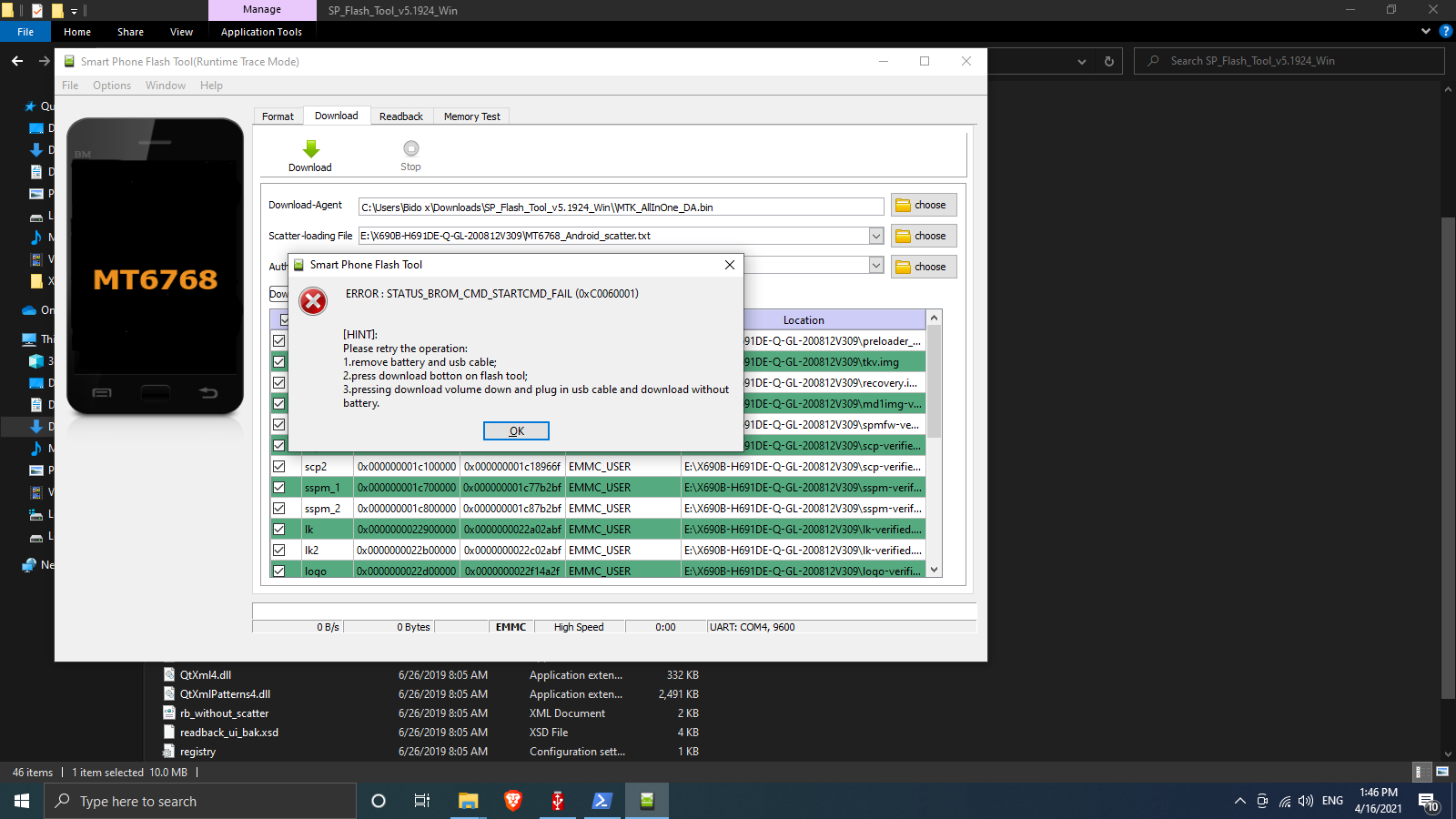Viewport: 1456px width, 819px height.
Task: Select Network icon in Explorer sidebar
Action: tap(29, 565)
